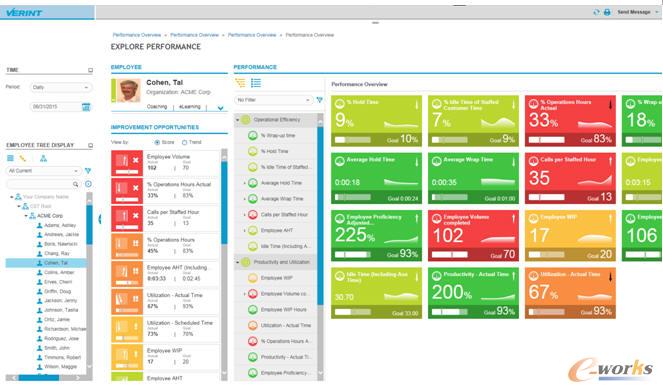Select the Score radio button
The width and height of the screenshot is (663, 392).
[x=157, y=143]
